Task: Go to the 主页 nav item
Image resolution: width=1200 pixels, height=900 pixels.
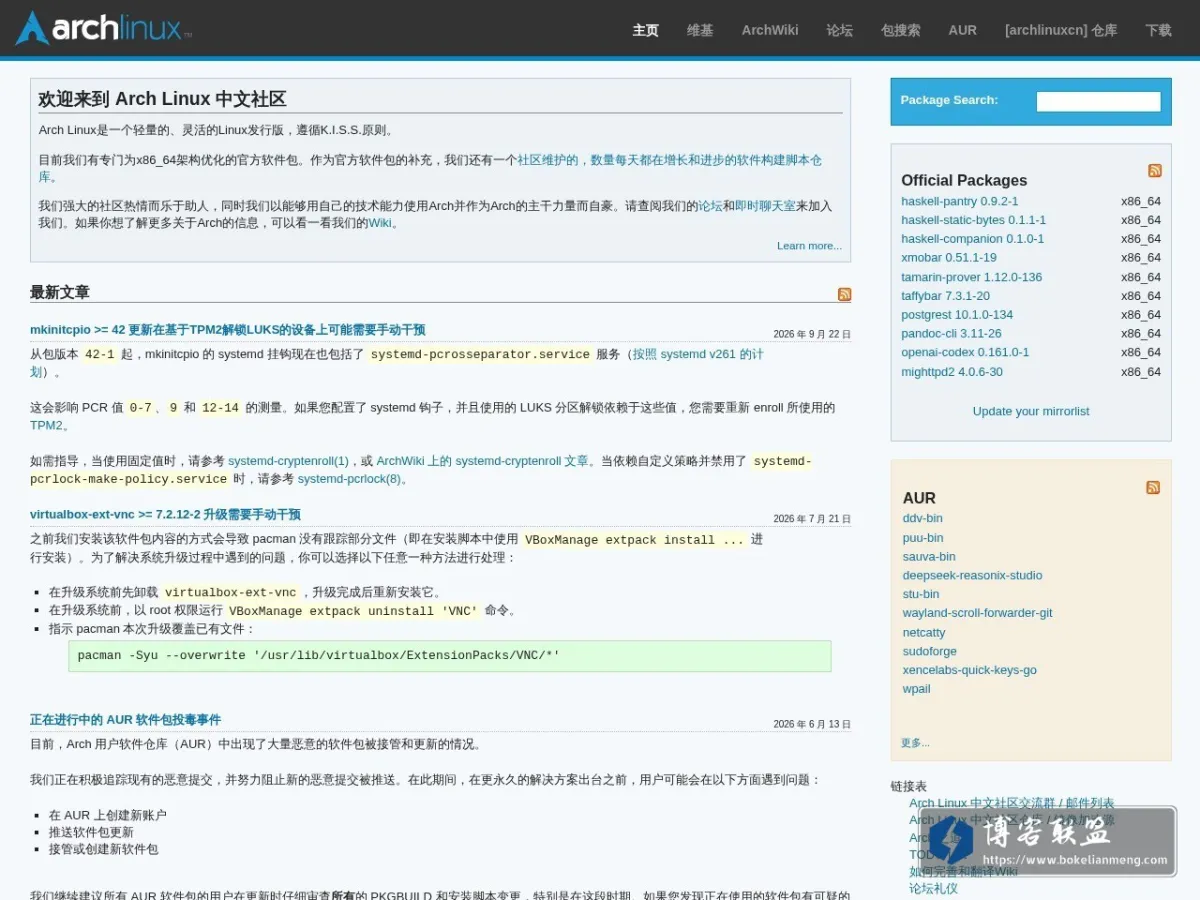Action: click(646, 30)
